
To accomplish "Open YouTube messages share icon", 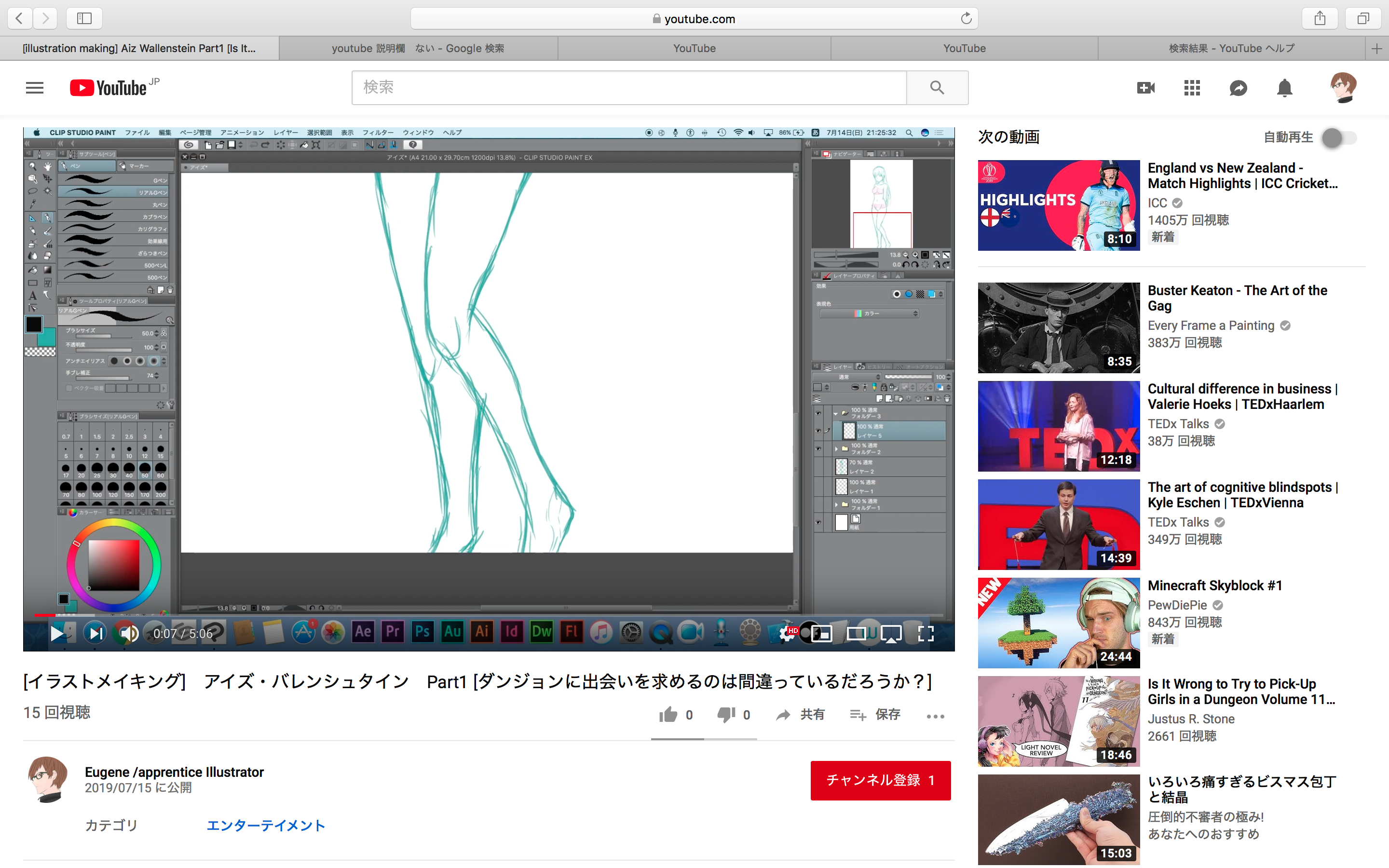I will (x=1238, y=88).
